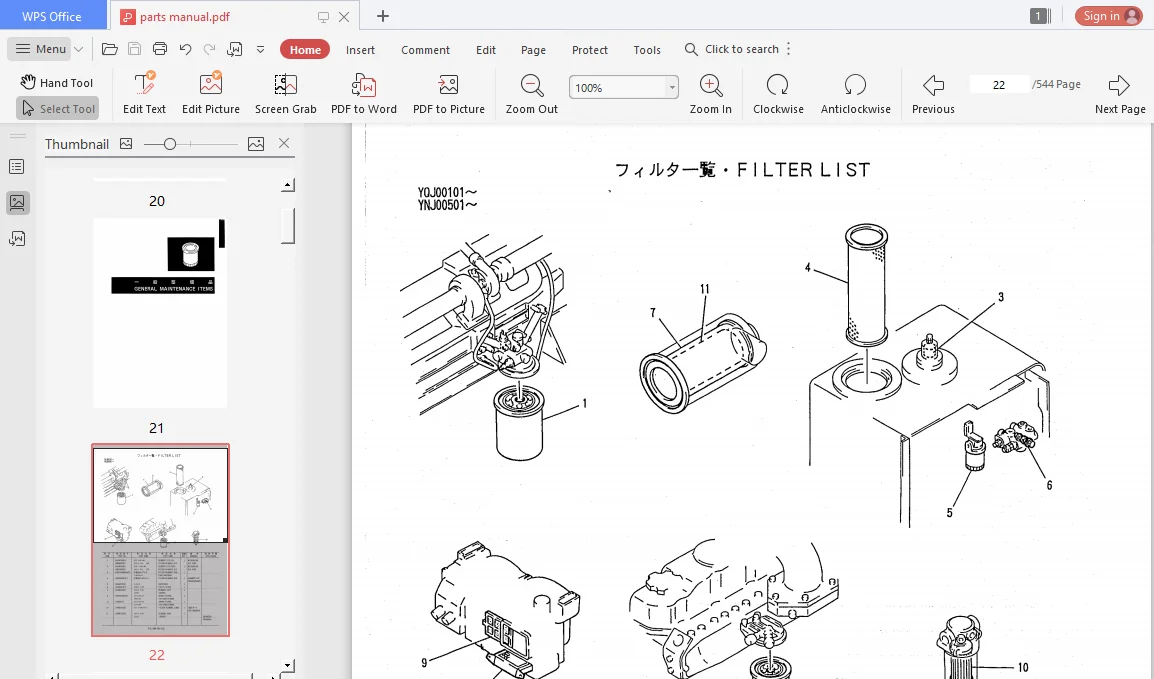Select page 21 thumbnail
Screen dimensions: 1154x679
point(160,313)
